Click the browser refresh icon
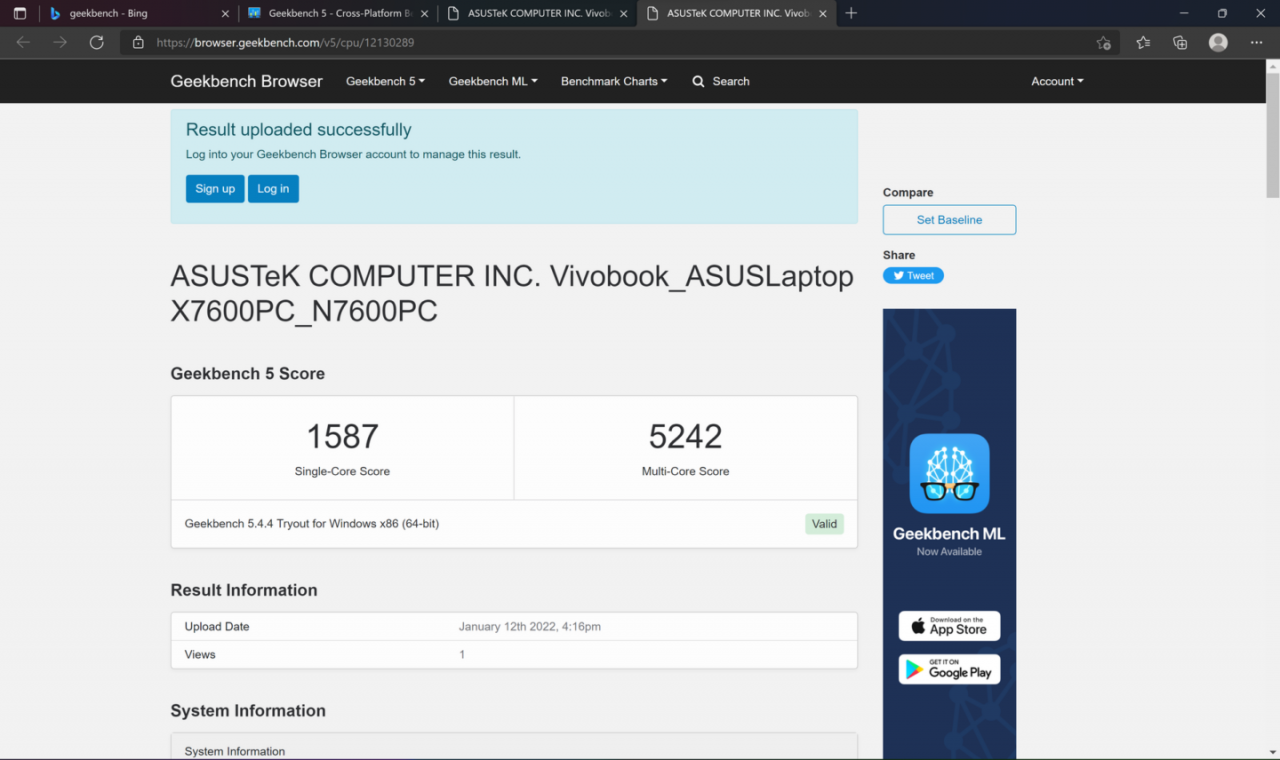1280x760 pixels. 96,43
